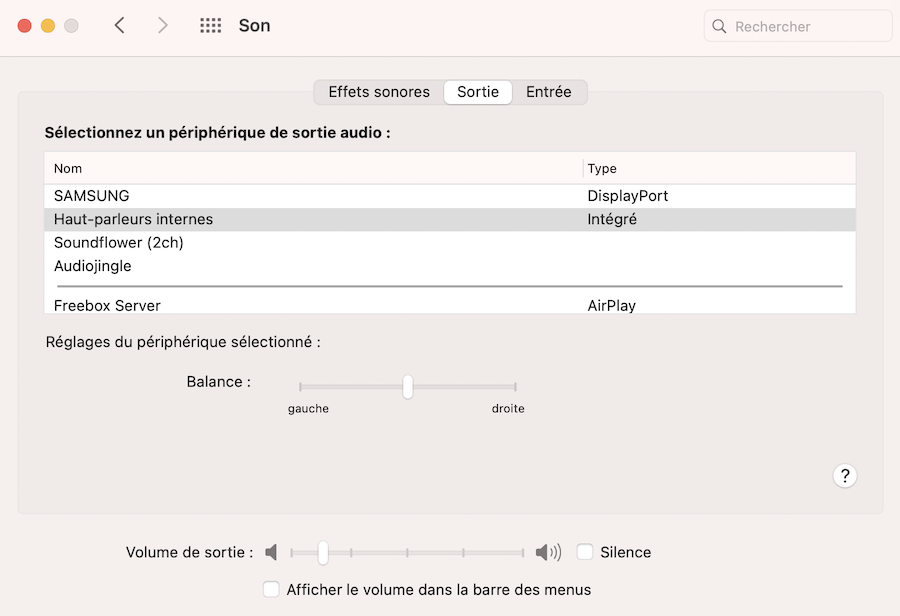Click the Balance slider thumb
Image resolution: width=900 pixels, height=616 pixels.
tap(408, 386)
